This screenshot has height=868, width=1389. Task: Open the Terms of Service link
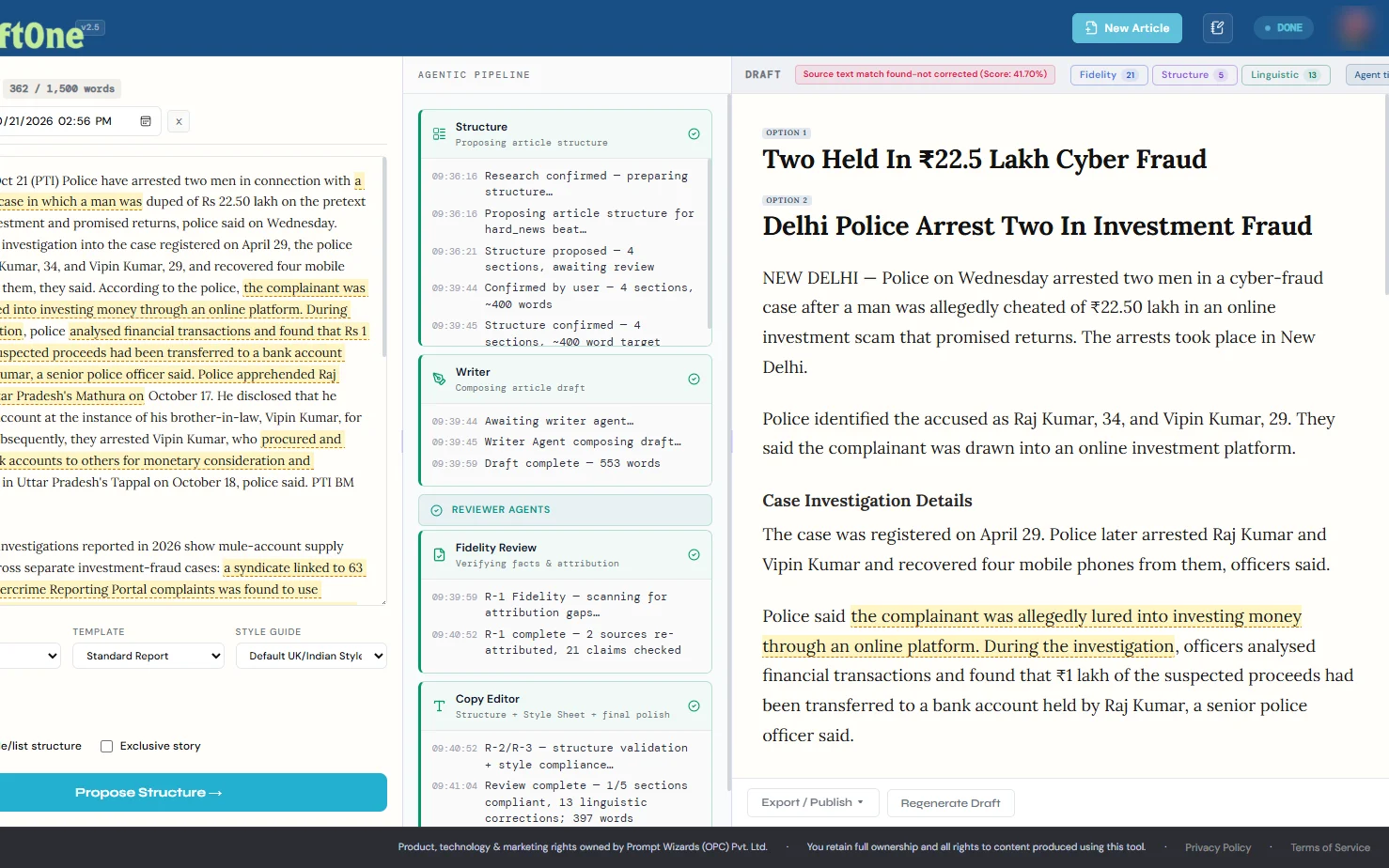[1330, 847]
